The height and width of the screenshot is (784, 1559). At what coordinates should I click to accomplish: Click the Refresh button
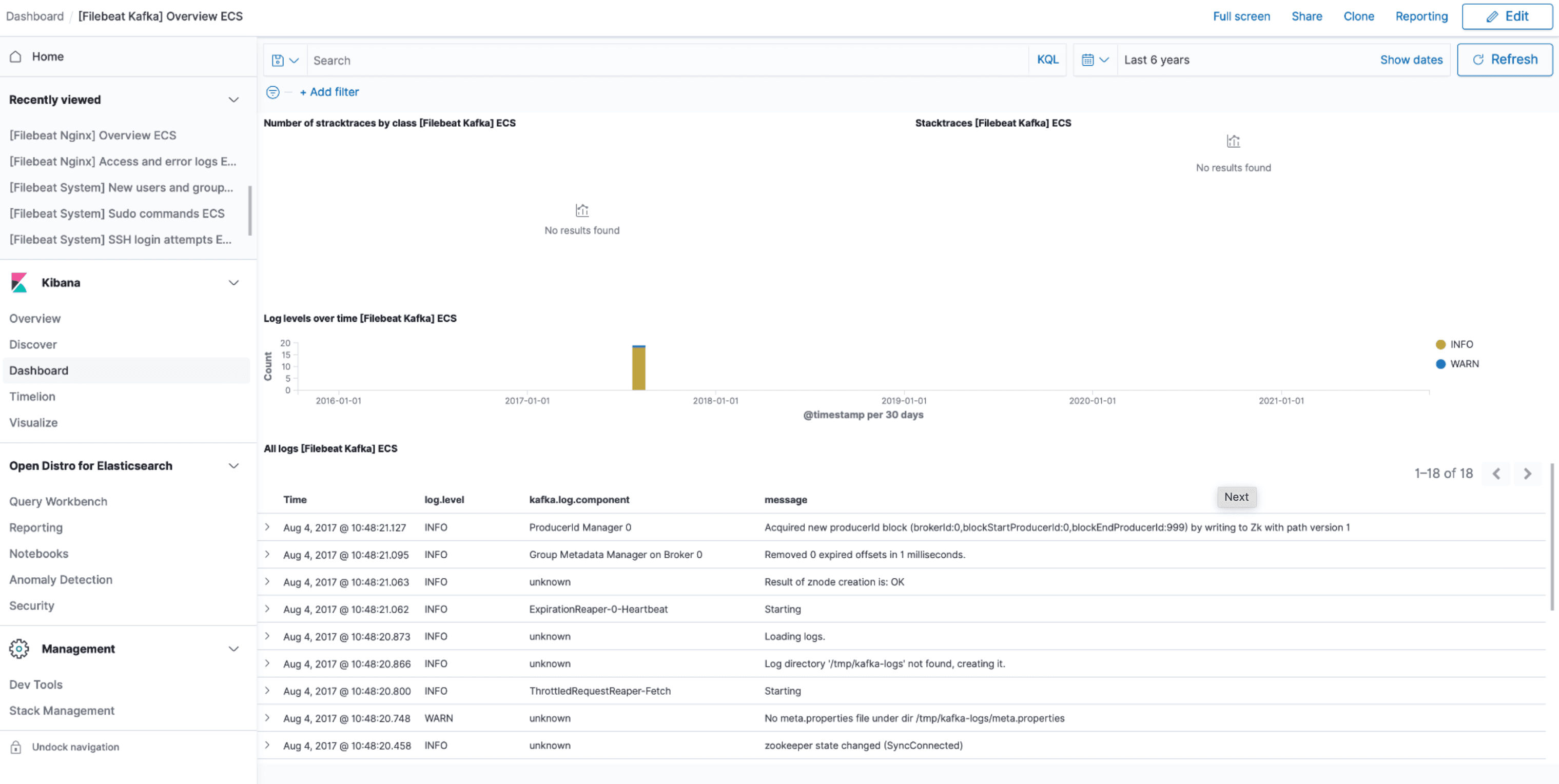point(1505,60)
